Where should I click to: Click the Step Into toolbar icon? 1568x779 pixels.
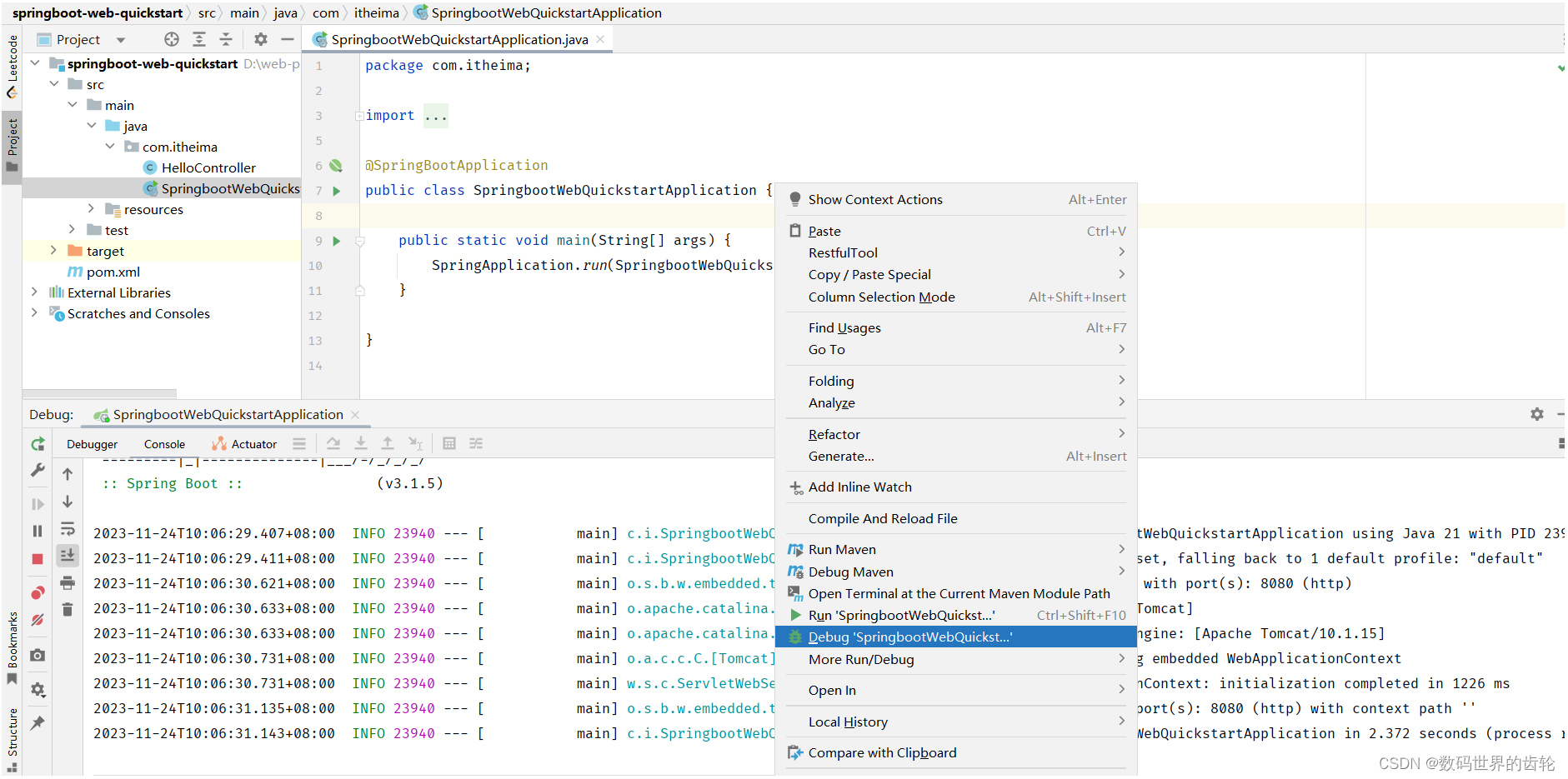pos(361,443)
